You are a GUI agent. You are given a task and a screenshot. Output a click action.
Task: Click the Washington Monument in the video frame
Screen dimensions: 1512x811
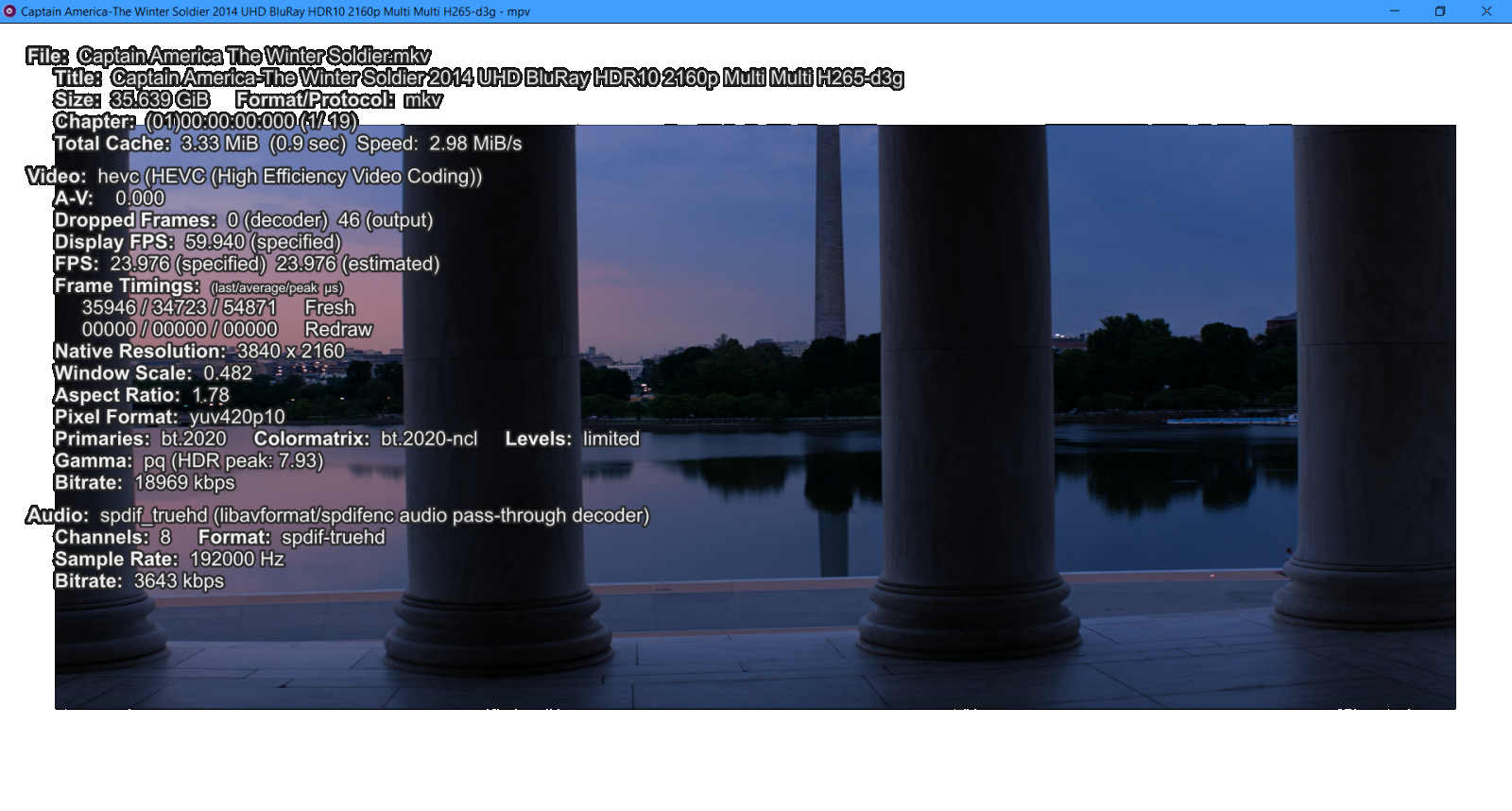[830, 233]
